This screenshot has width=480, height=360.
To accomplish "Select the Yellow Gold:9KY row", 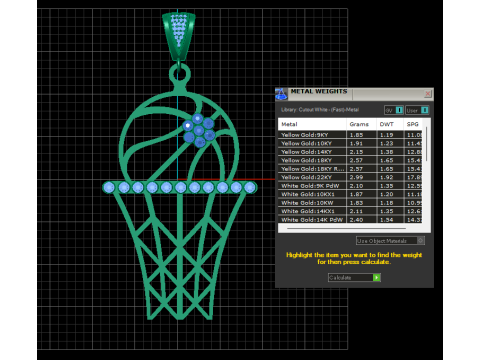I will click(x=350, y=135).
